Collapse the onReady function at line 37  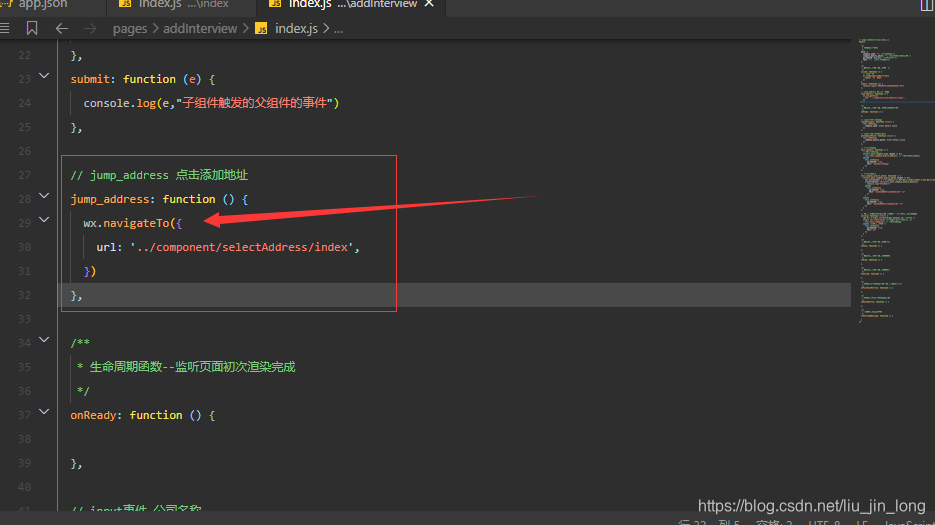pyautogui.click(x=44, y=412)
